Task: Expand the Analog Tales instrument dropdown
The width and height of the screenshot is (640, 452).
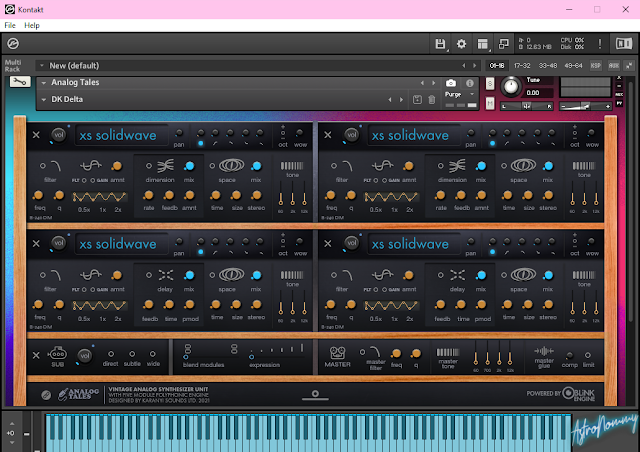Action: click(44, 82)
